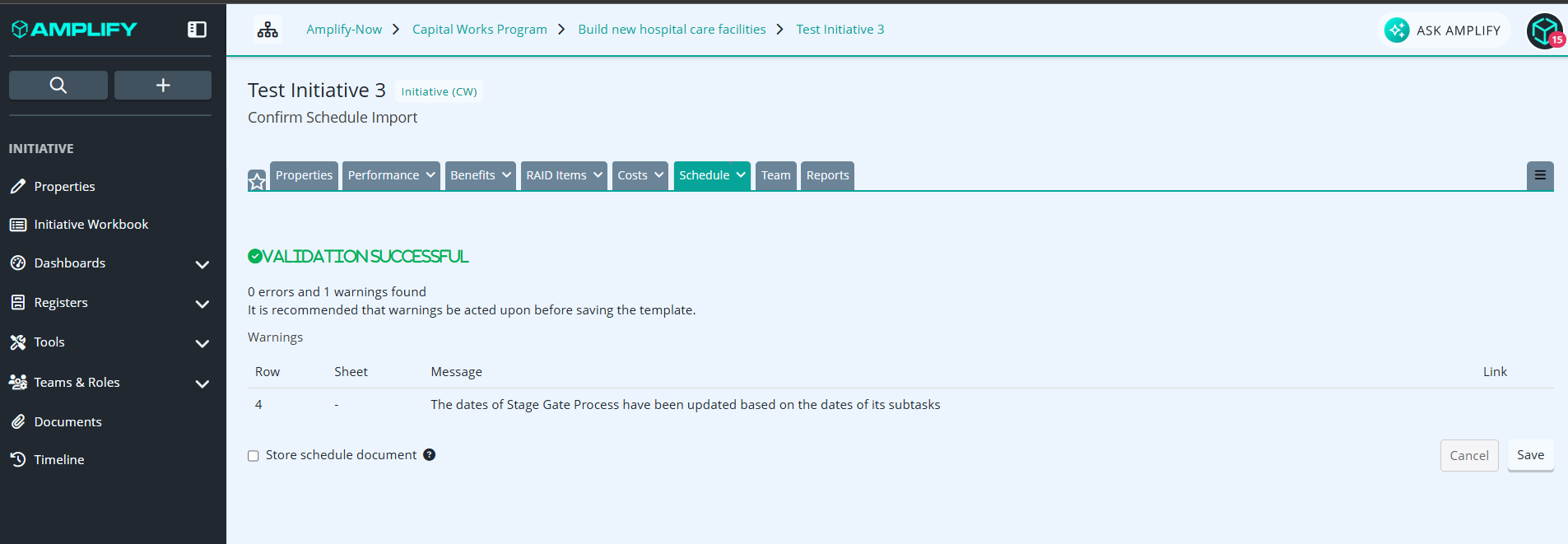Expand the Tools sidebar section chevron

(x=202, y=344)
